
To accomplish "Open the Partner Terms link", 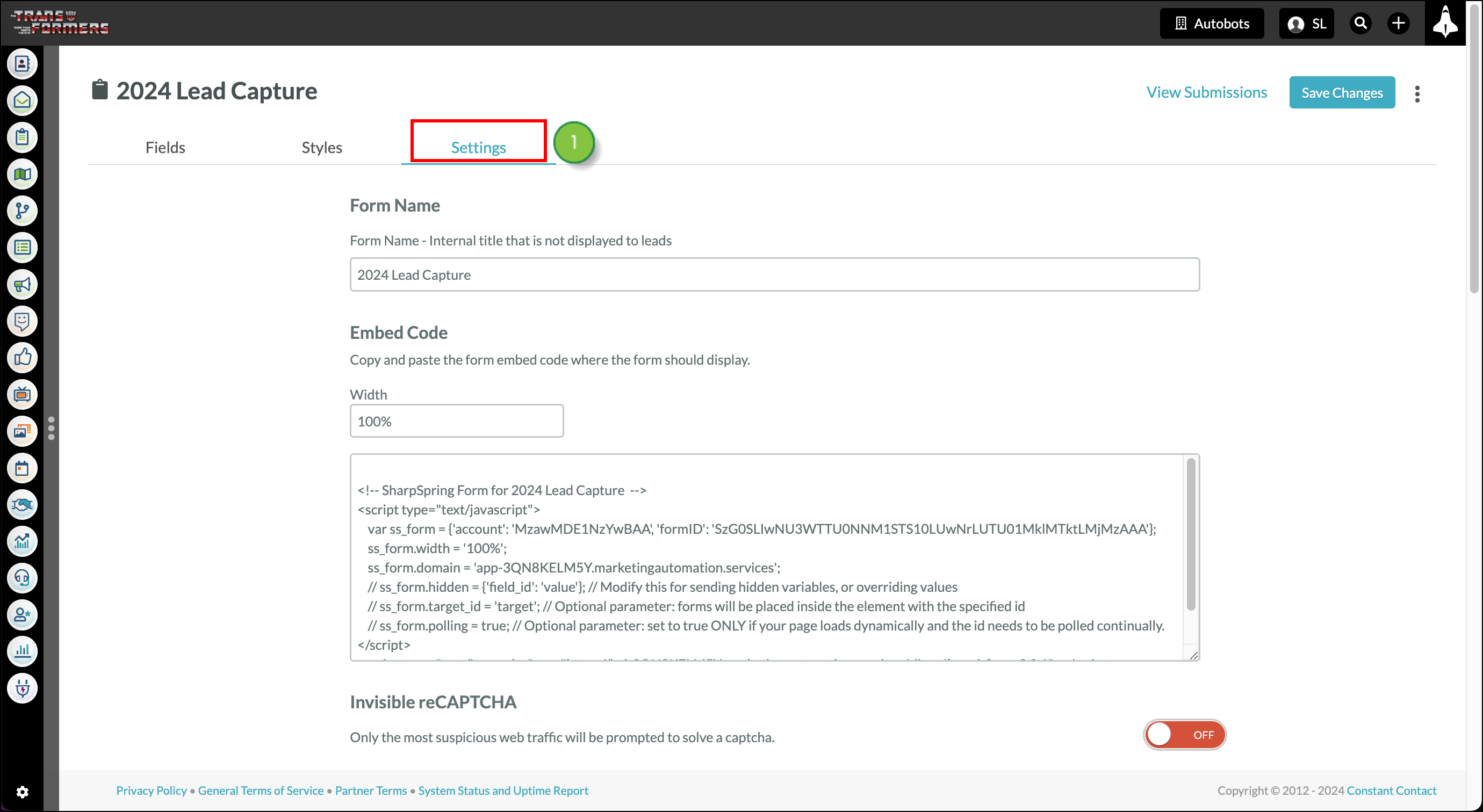I will 371,791.
